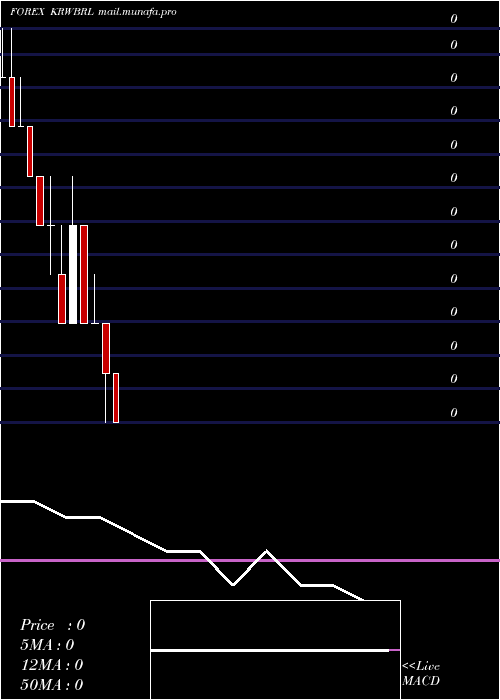
Task: Click the tall white candlestick body
Action: [x=73, y=274]
